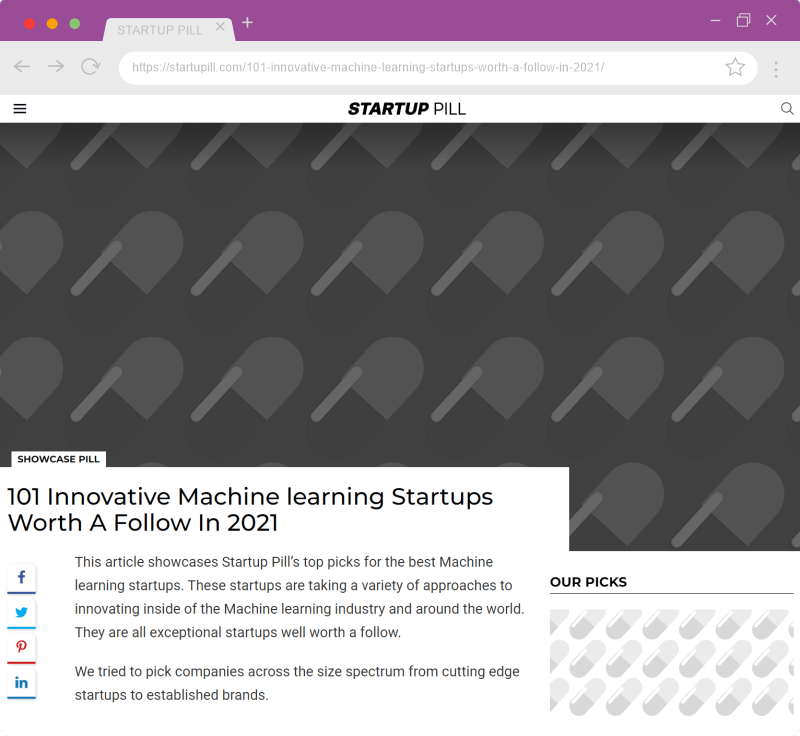Go back to previous page
This screenshot has width=800, height=736.
[x=22, y=67]
